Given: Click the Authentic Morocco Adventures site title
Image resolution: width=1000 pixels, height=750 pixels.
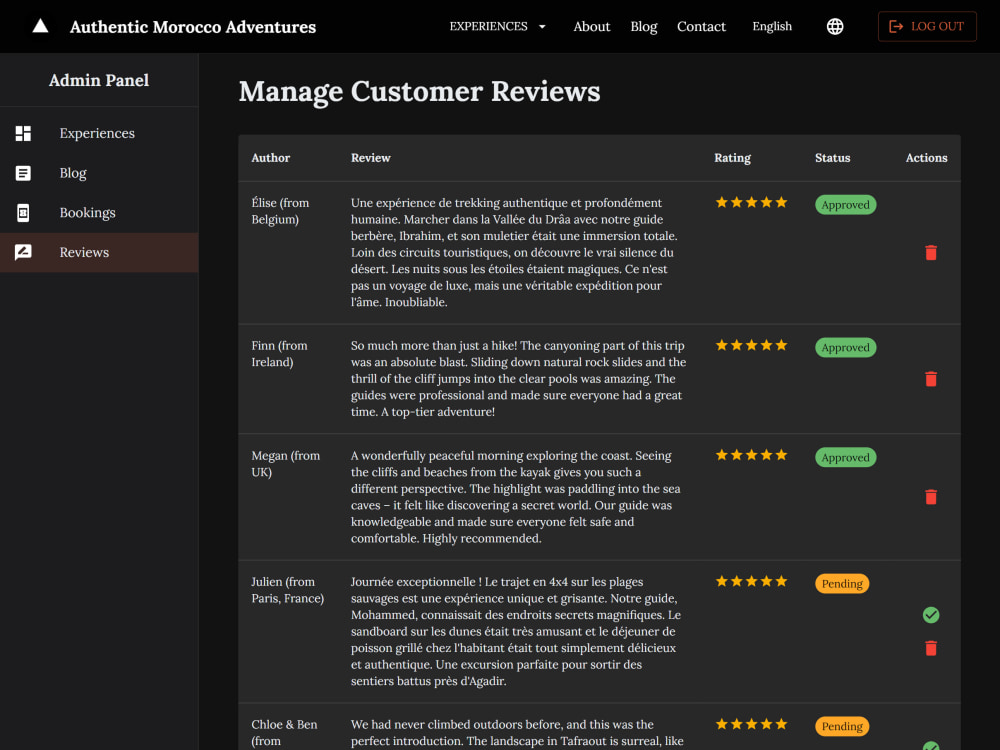Looking at the screenshot, I should click(193, 27).
